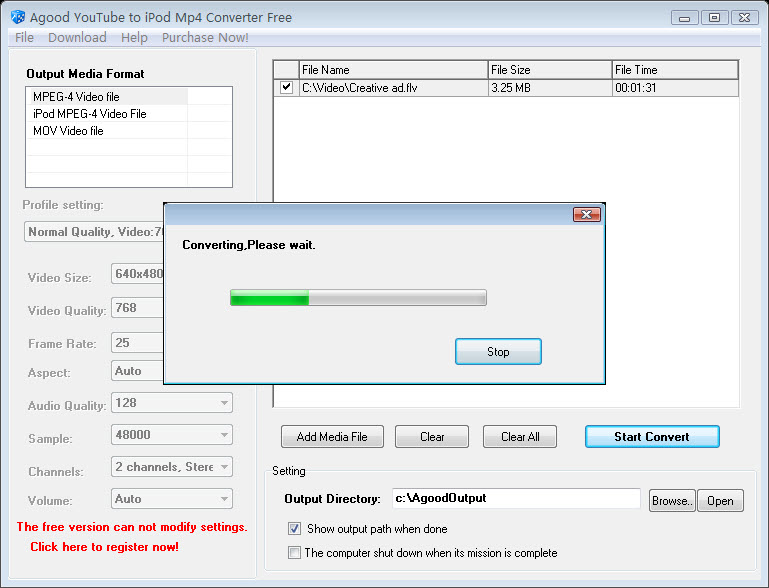Screen dimensions: 769x588
Task: Open the Video Size combo box
Action: (137, 274)
